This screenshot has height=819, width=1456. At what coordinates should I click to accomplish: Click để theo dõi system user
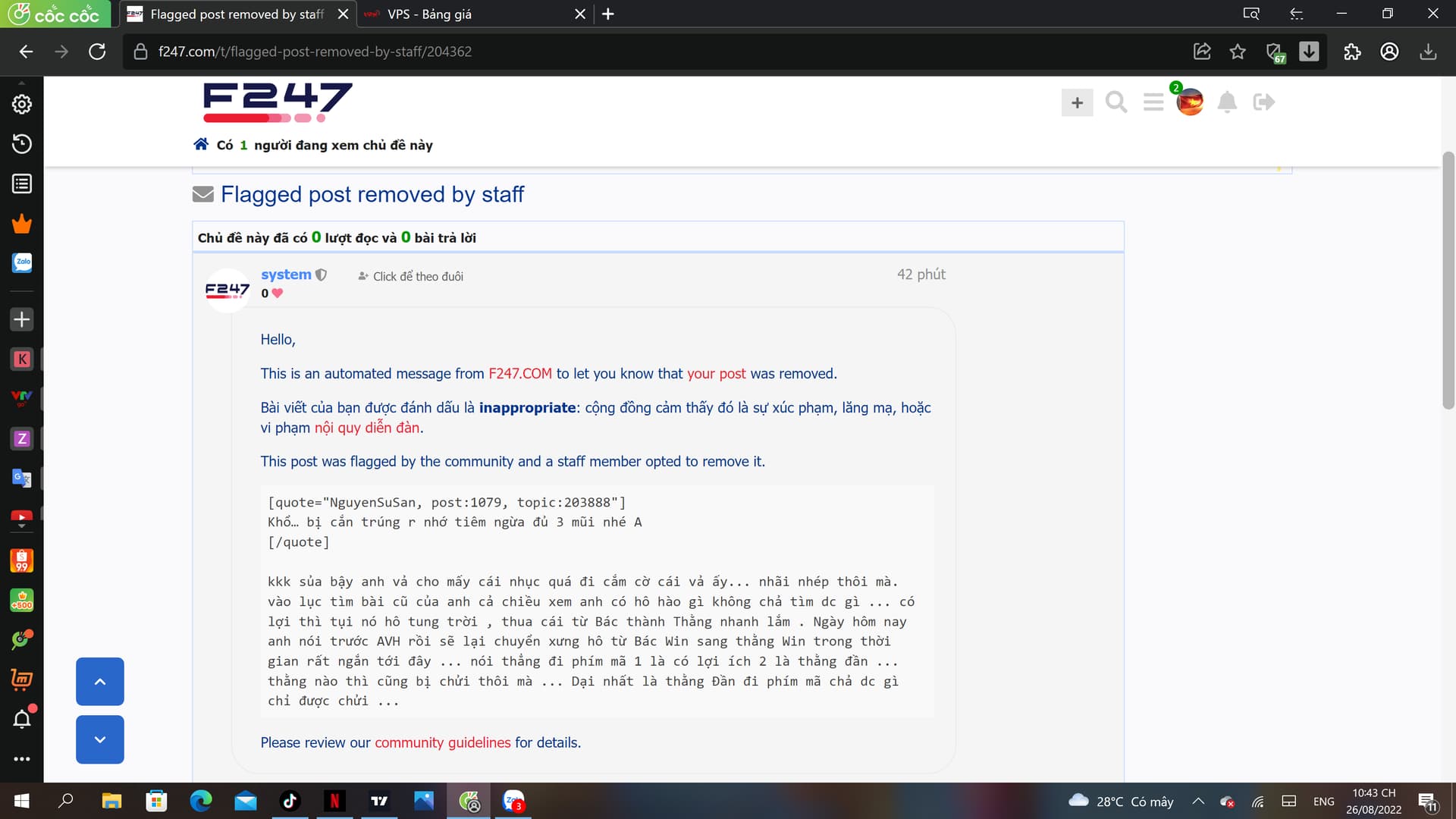point(410,276)
